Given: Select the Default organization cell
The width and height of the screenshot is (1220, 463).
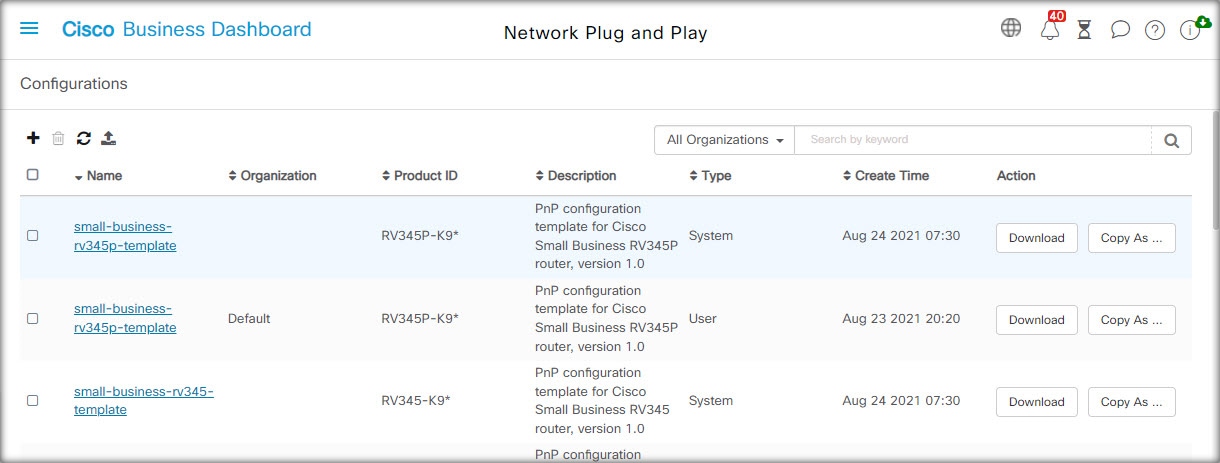Looking at the screenshot, I should (x=249, y=319).
